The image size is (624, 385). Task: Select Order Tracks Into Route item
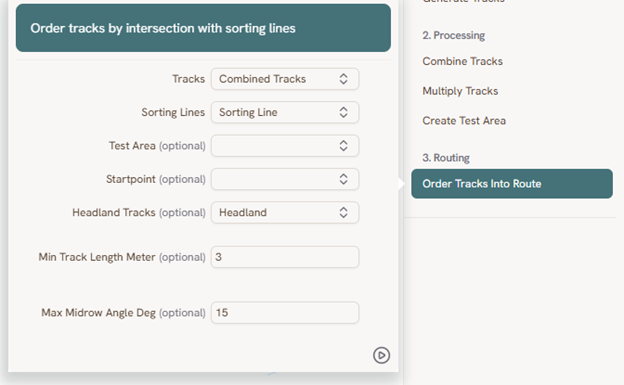(x=512, y=184)
